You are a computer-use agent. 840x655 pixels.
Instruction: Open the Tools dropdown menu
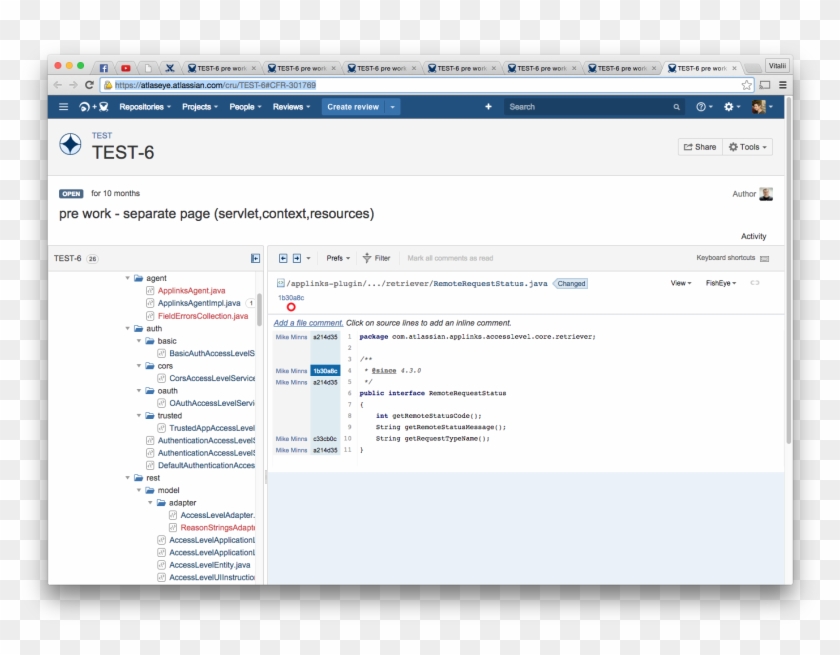point(748,147)
